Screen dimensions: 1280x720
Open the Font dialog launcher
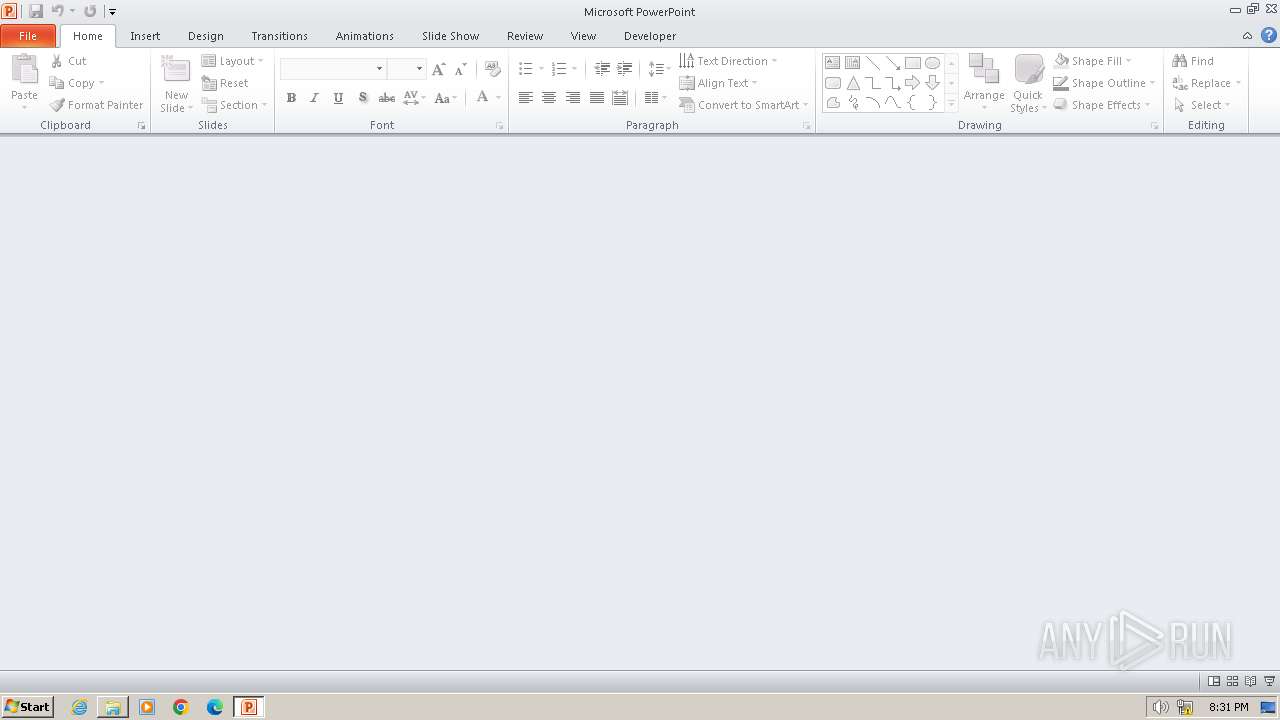coord(499,126)
